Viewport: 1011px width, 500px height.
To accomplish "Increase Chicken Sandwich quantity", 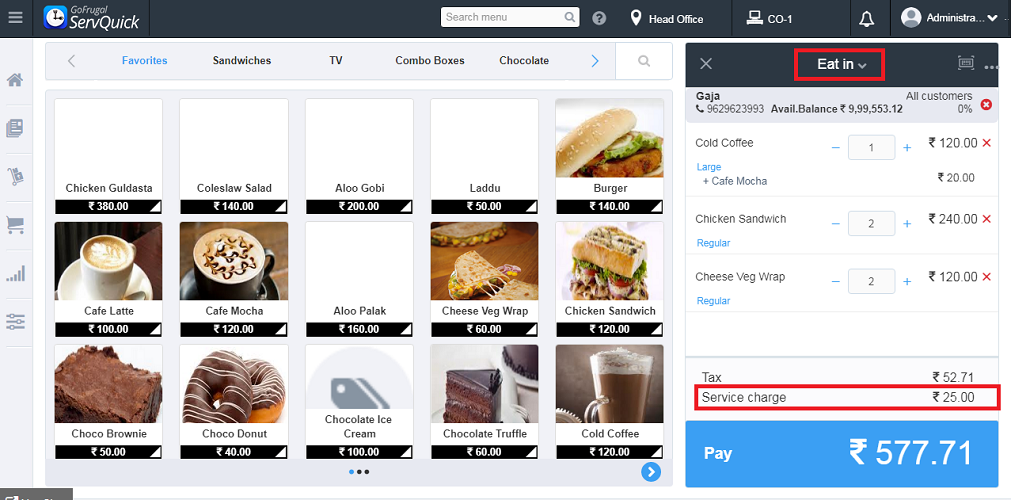I will (x=907, y=224).
